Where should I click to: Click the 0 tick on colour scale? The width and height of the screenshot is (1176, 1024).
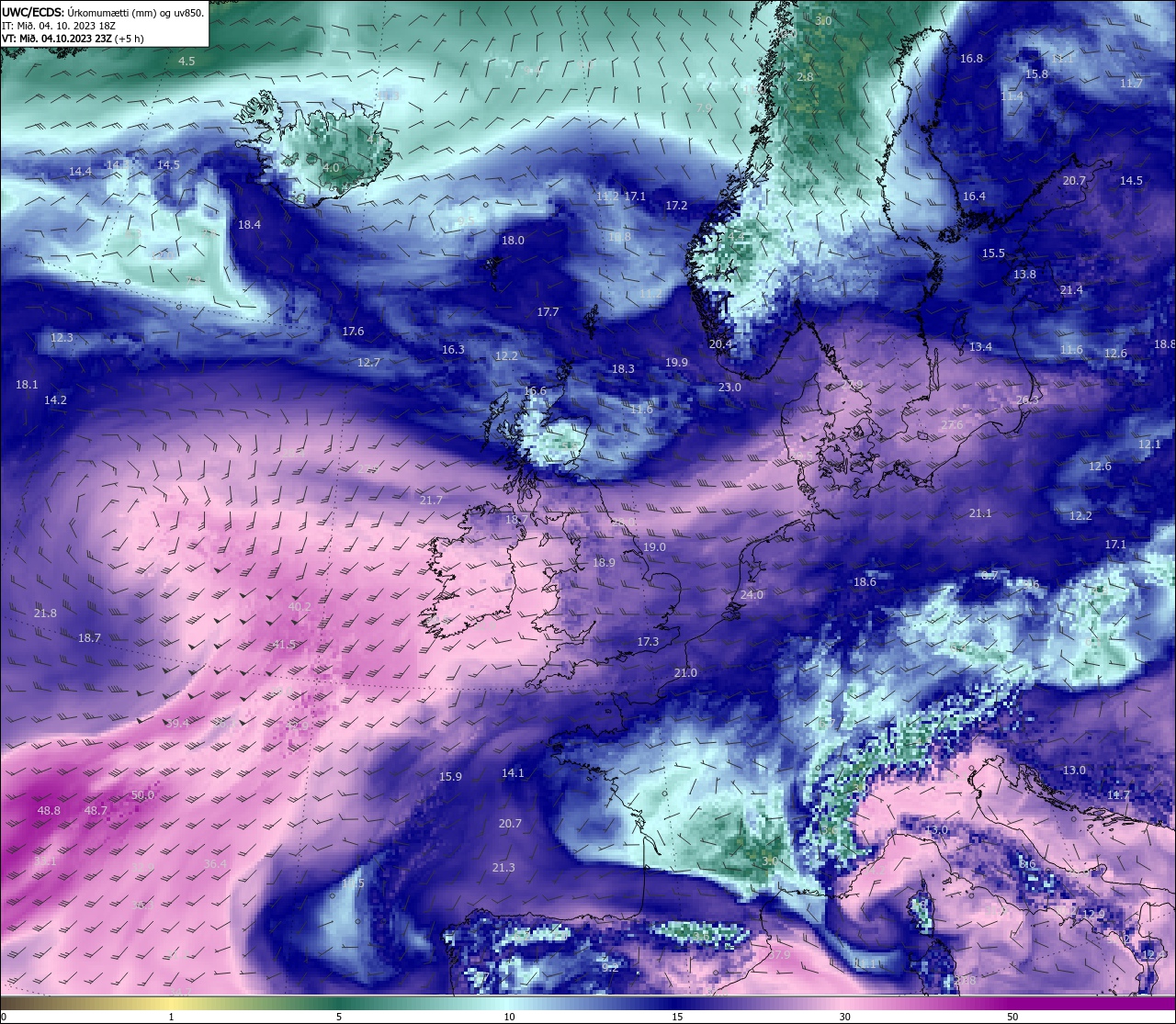(3, 1017)
